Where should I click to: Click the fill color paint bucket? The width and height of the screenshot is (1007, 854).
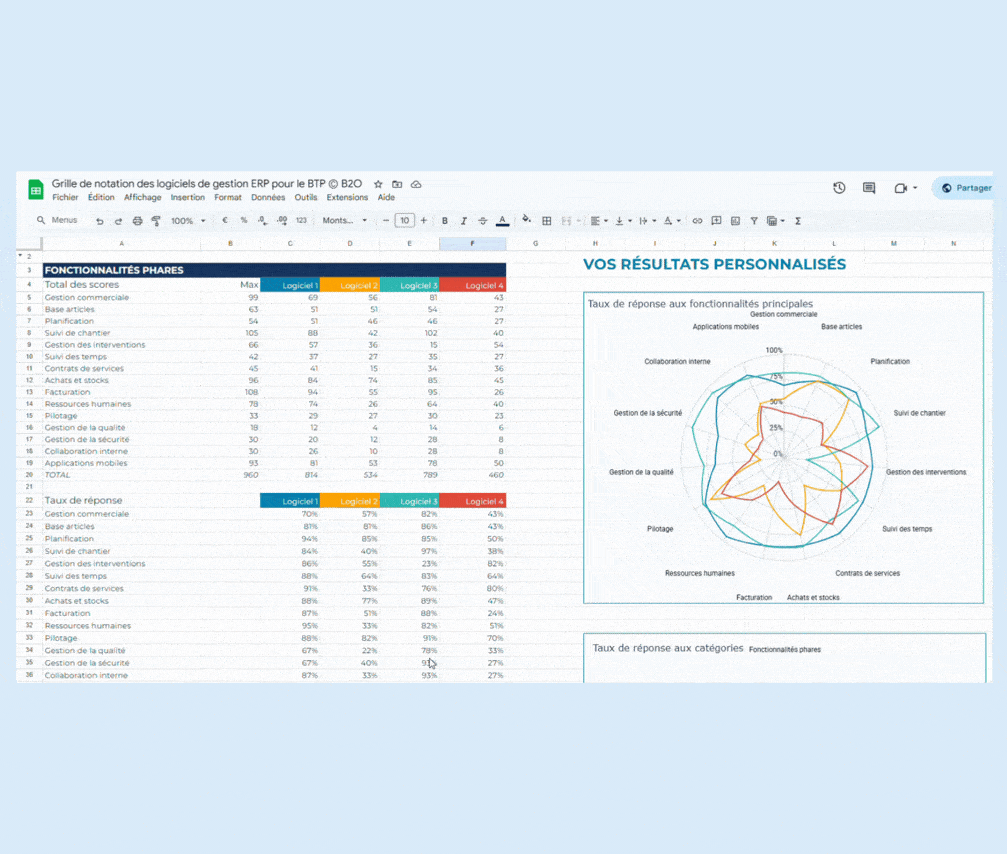tap(527, 221)
